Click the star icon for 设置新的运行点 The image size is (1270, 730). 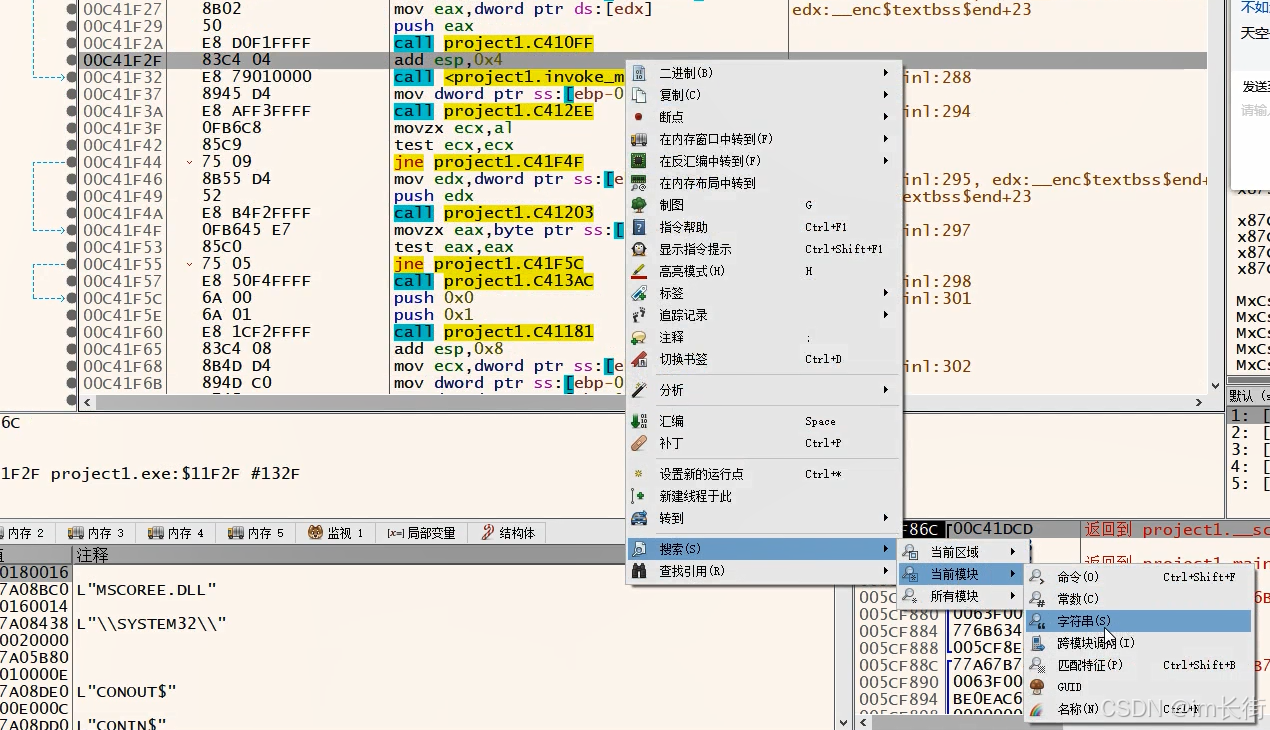point(639,474)
